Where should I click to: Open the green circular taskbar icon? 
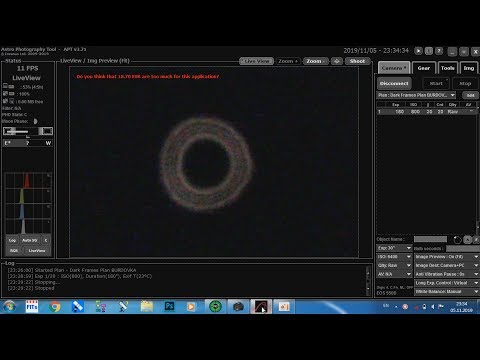click(215, 306)
